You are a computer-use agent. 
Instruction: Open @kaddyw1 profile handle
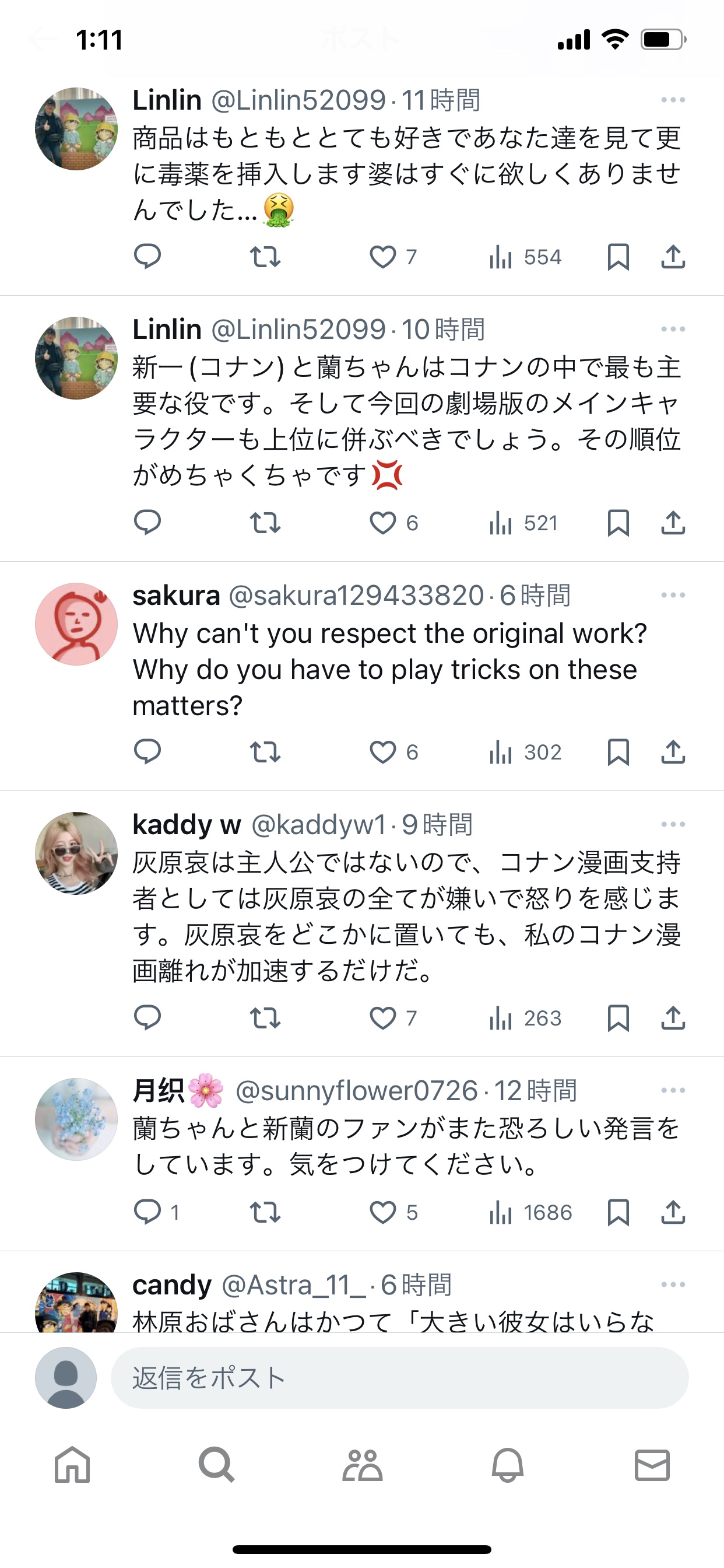(x=319, y=825)
